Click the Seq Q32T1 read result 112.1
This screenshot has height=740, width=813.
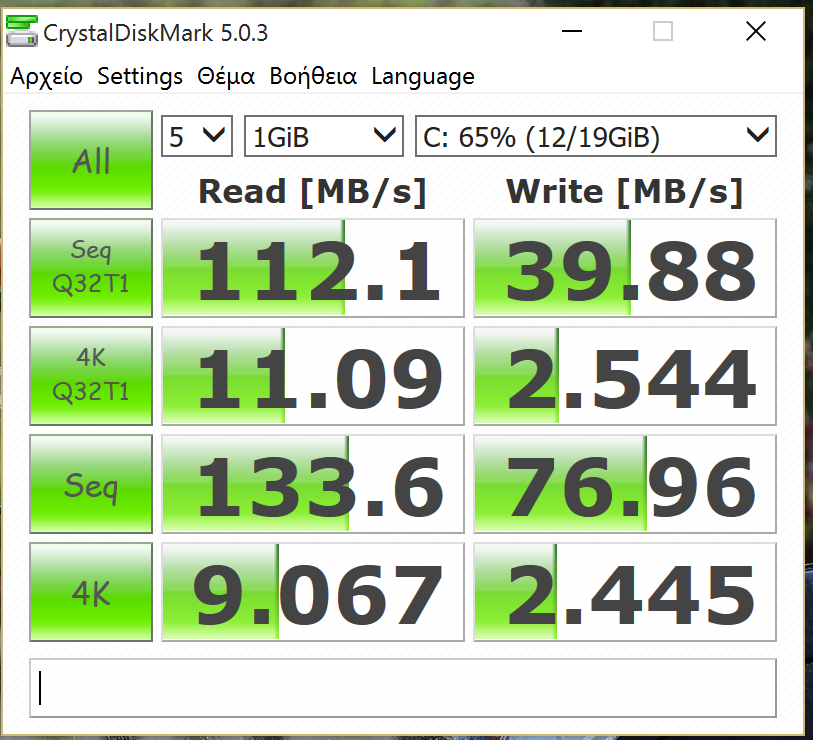coord(313,268)
